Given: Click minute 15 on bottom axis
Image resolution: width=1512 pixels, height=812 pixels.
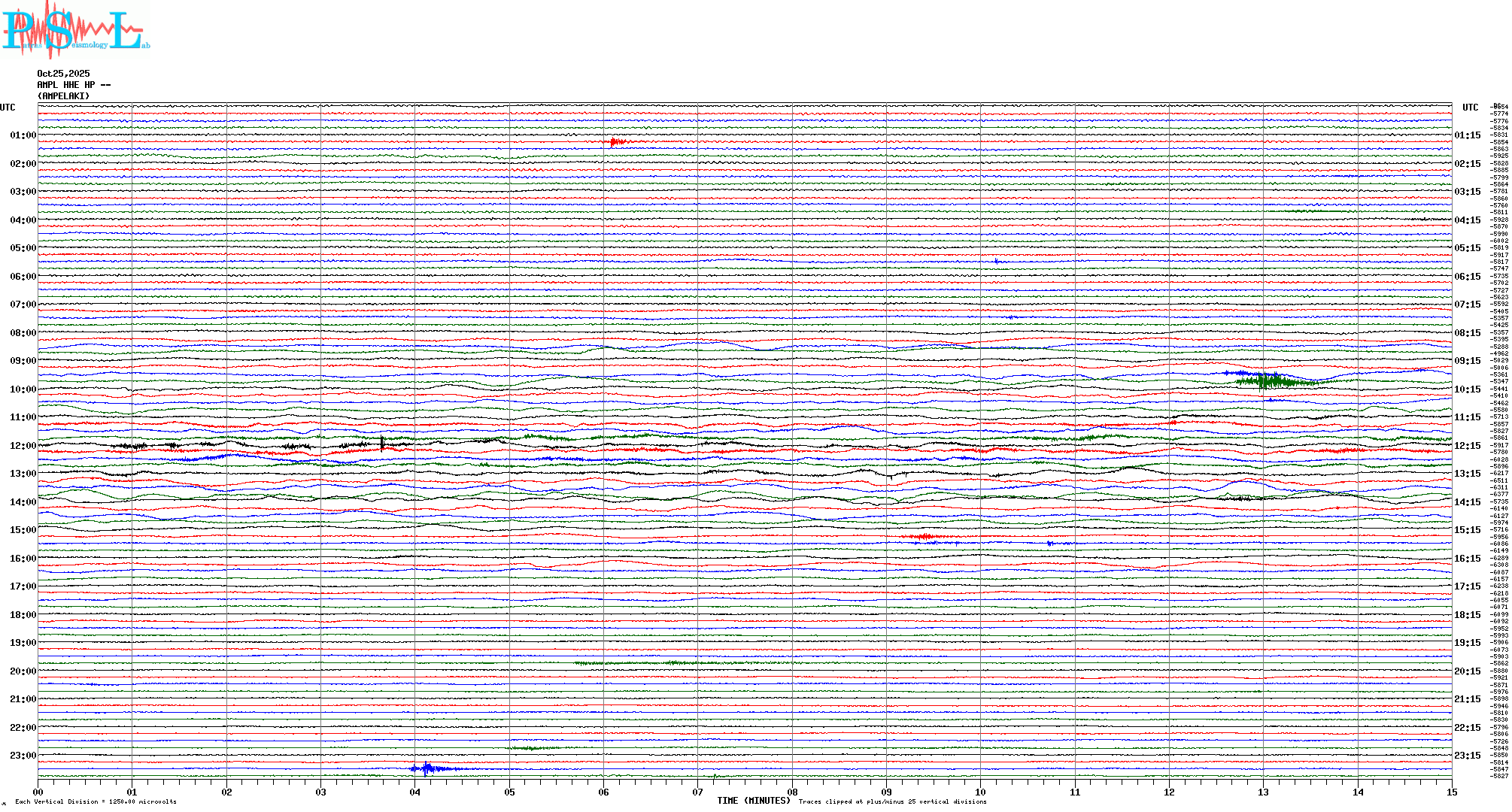Looking at the screenshot, I should tap(1451, 792).
